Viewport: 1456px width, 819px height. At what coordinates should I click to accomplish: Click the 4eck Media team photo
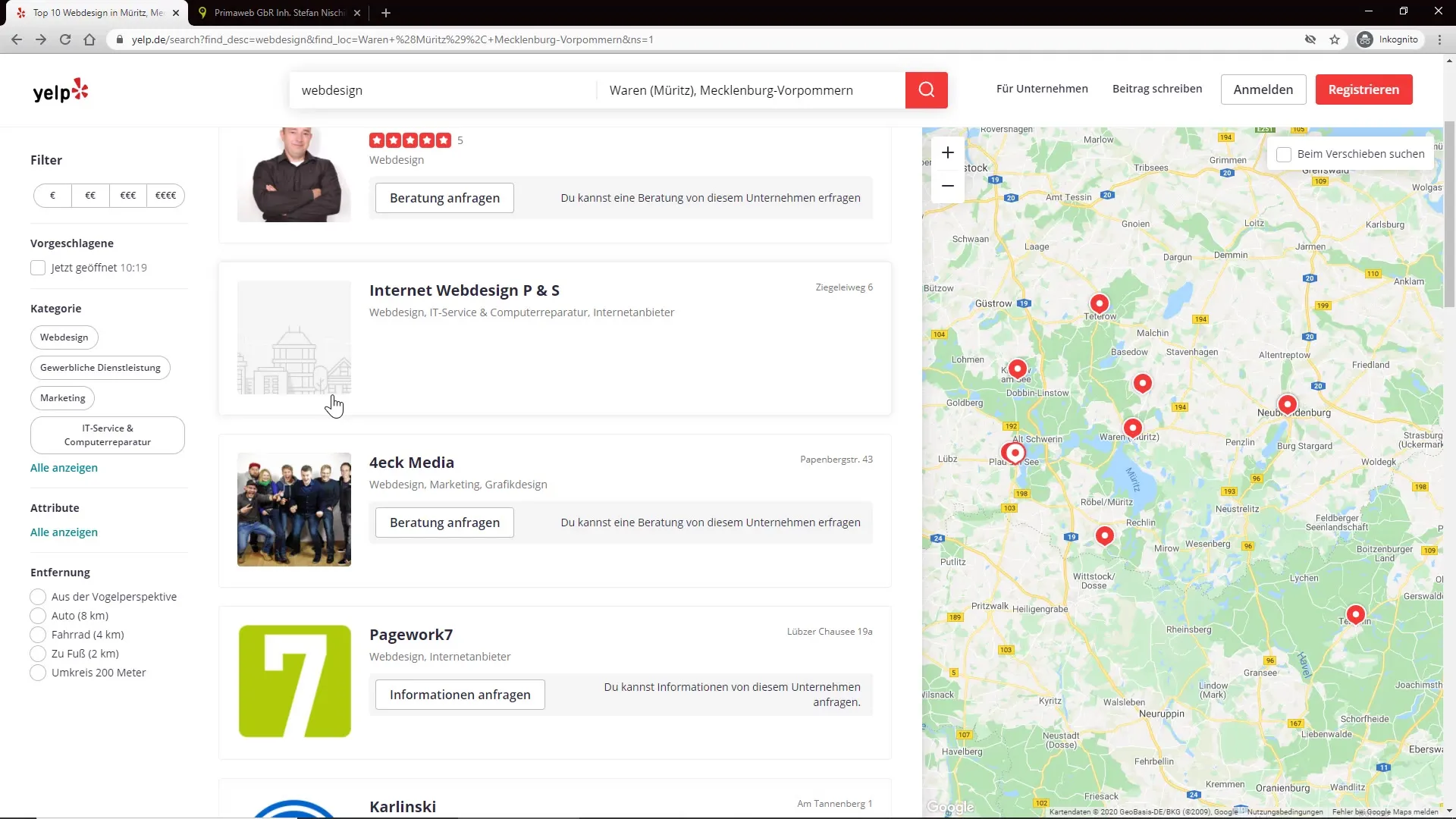[294, 510]
